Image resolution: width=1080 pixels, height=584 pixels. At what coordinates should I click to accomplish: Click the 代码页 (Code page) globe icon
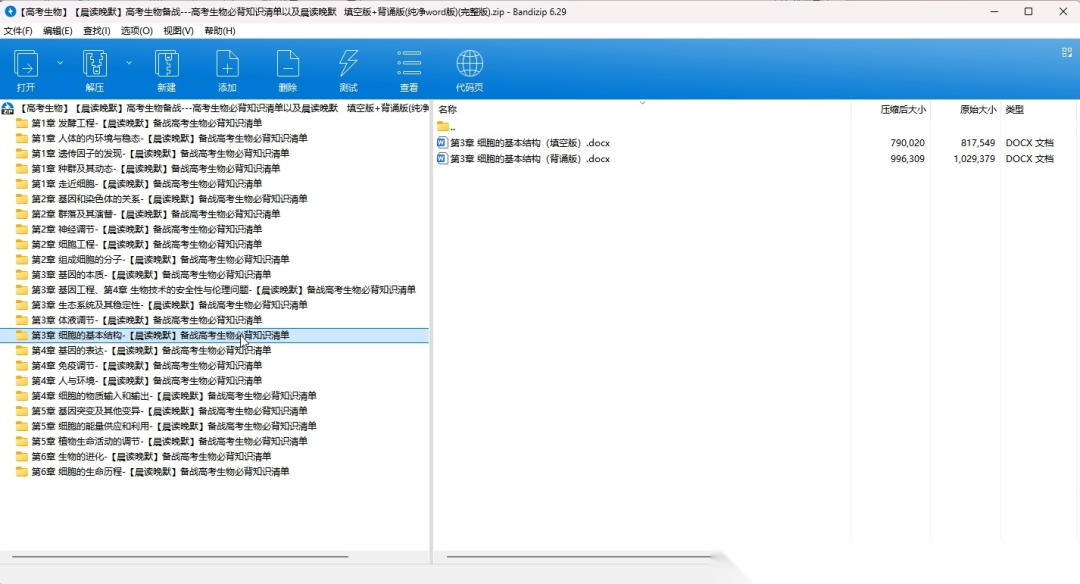pos(469,66)
